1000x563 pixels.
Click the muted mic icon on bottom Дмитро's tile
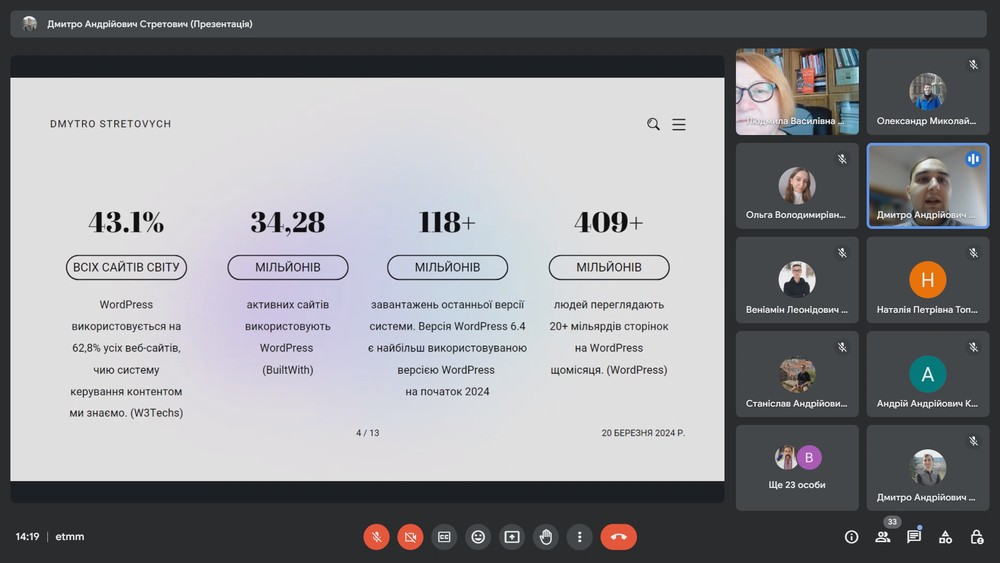pos(973,441)
